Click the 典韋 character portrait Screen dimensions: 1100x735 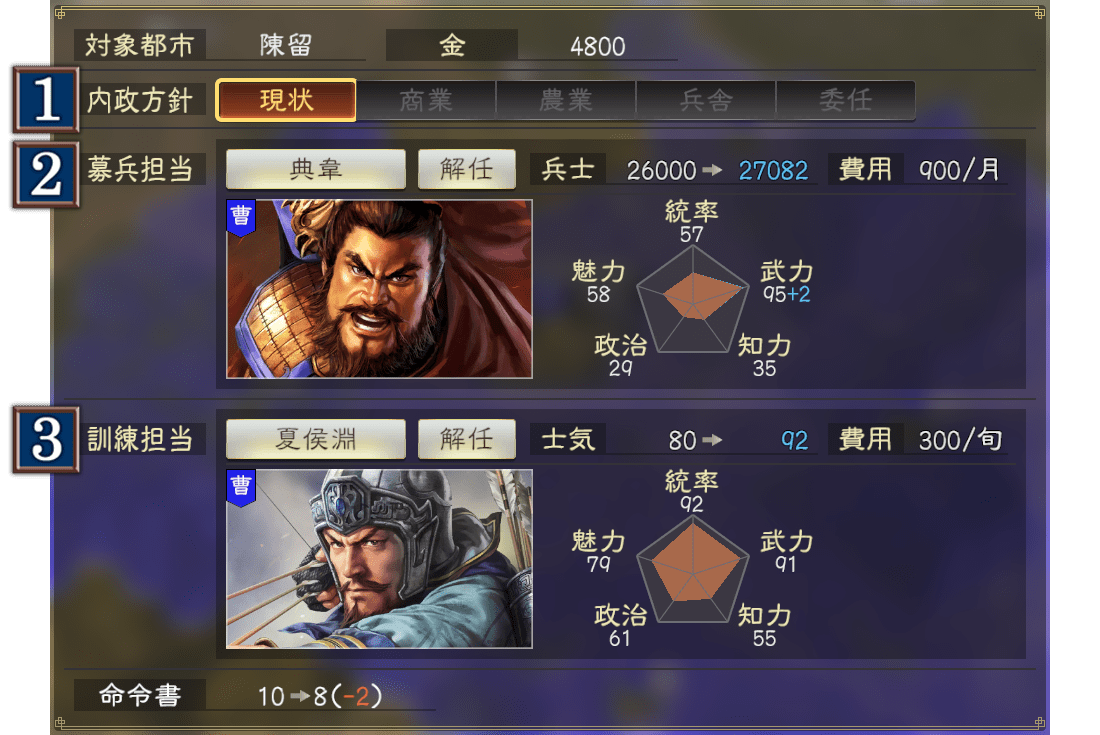point(379,289)
